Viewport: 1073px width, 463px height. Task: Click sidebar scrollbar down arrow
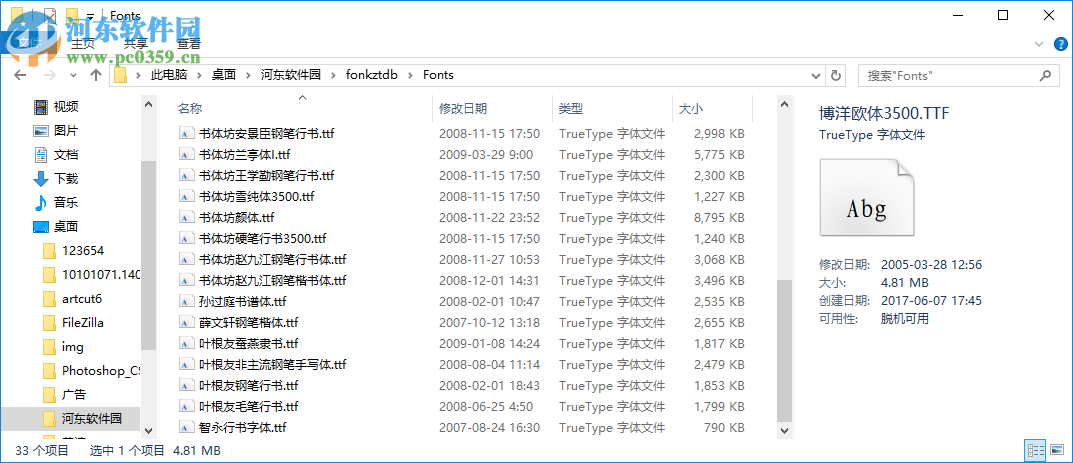pos(148,431)
